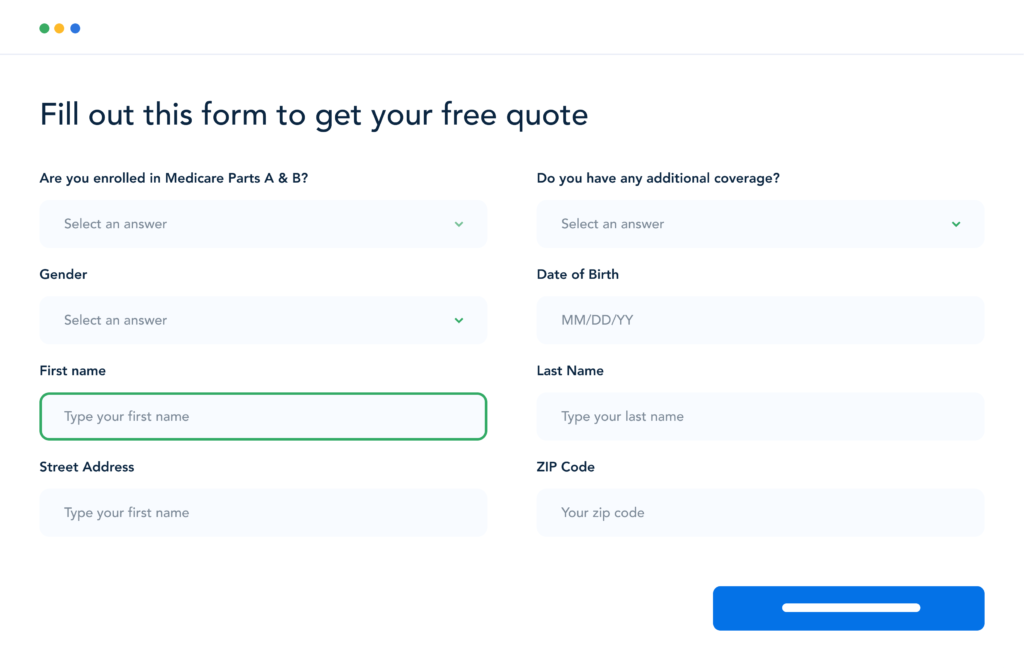Click the Medicare enrollment dropdown chevron
This screenshot has height=671, width=1024.
459,224
